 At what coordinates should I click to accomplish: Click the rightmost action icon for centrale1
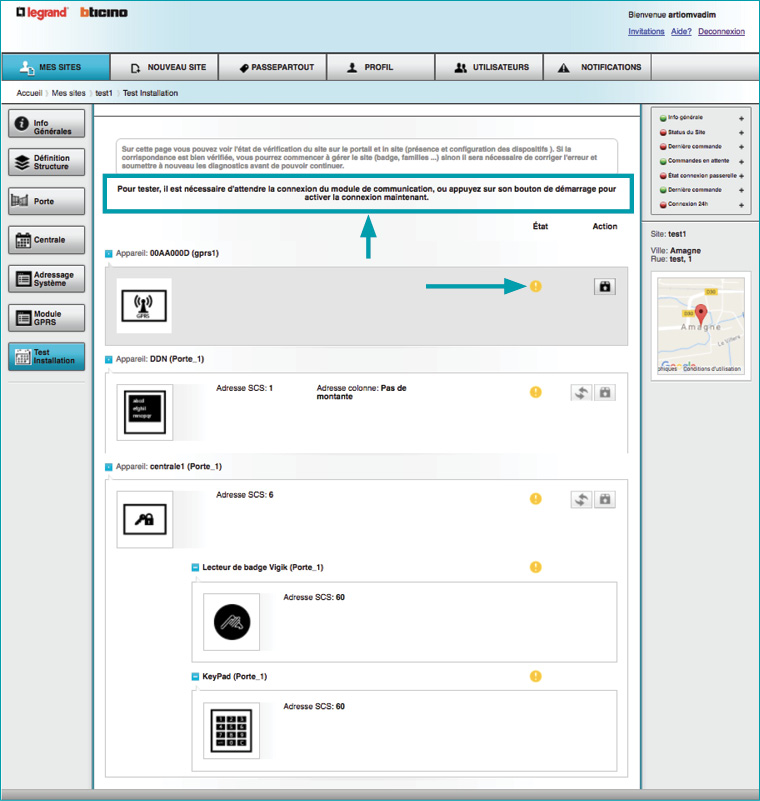pyautogui.click(x=604, y=499)
